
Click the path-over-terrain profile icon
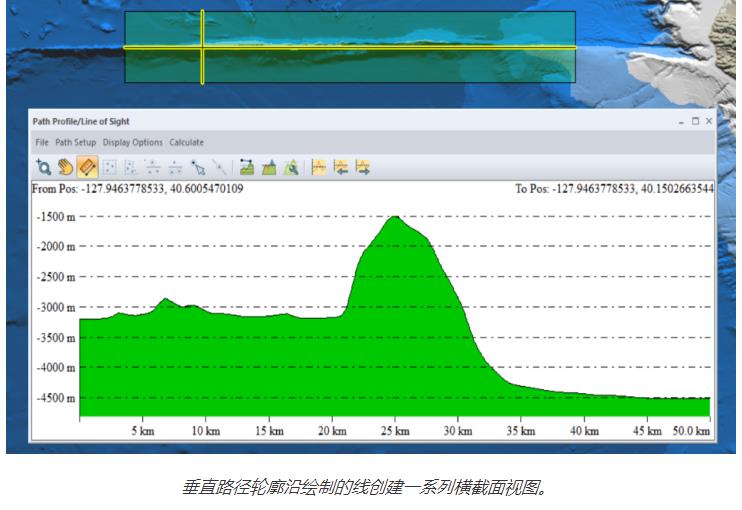(x=247, y=167)
